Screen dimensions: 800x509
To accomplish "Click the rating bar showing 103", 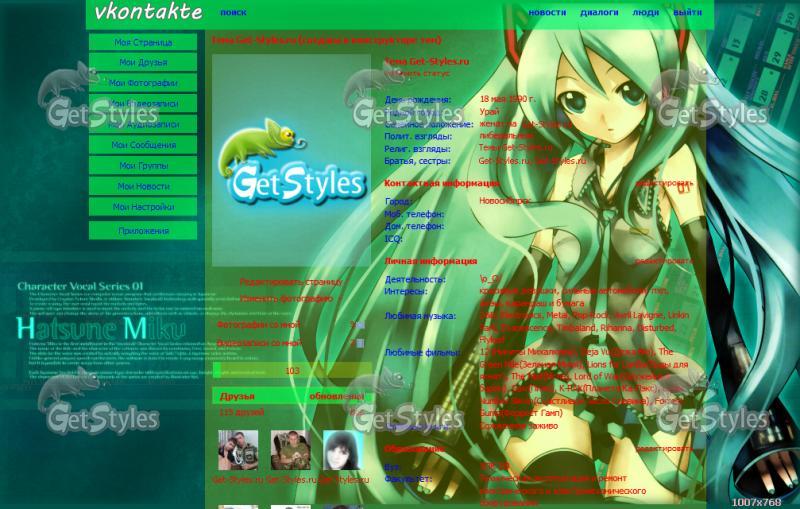I will [292, 371].
